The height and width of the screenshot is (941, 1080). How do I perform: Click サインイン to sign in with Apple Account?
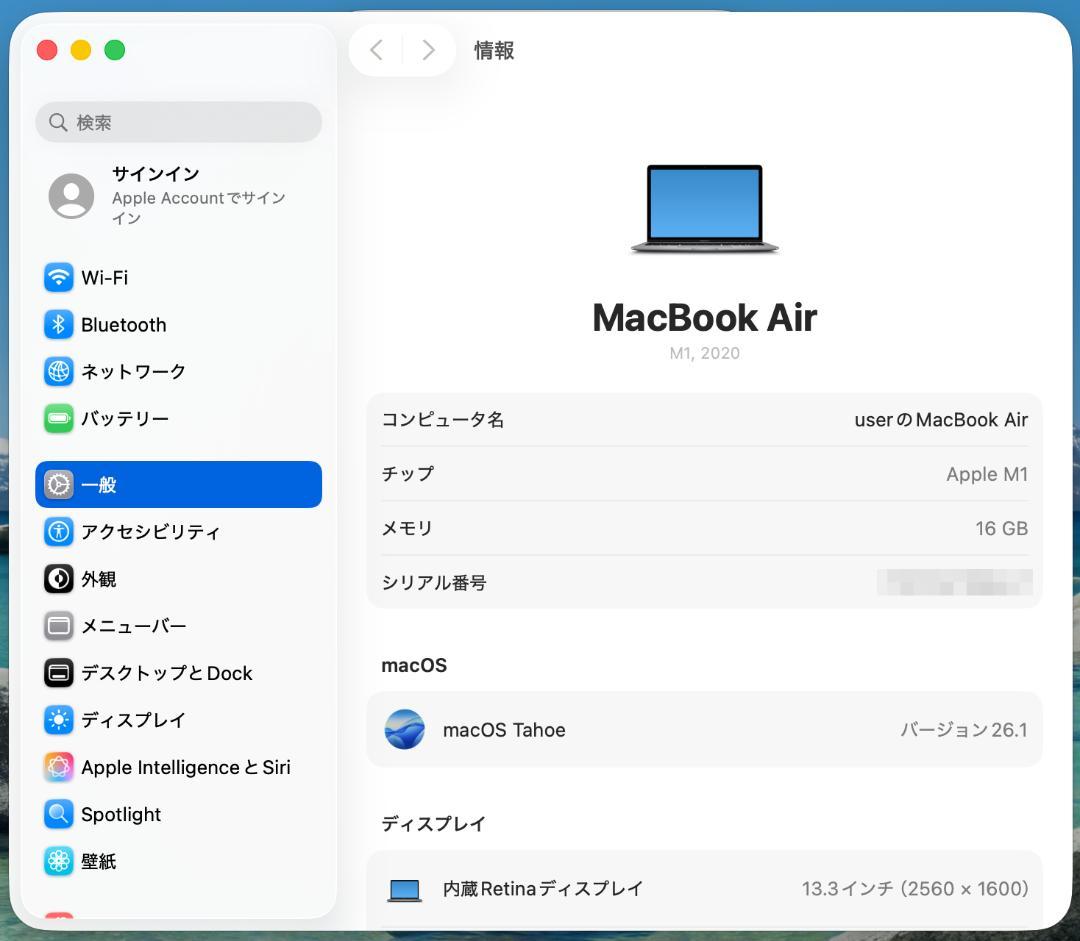156,174
